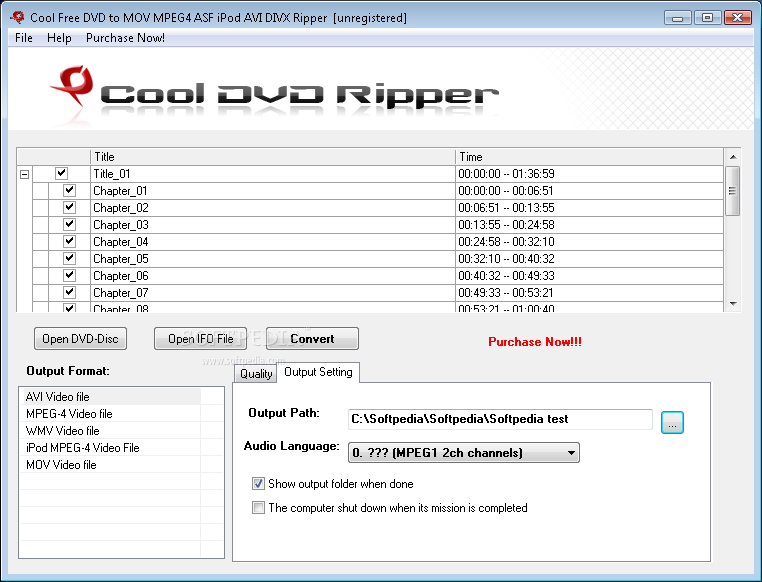Screen dimensions: 762x582
Task: Close the Cool DVD Ripper window
Action: [x=738, y=18]
